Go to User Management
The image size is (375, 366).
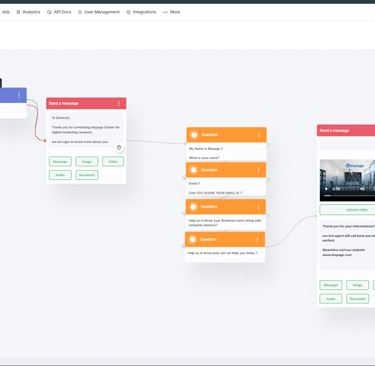99,12
